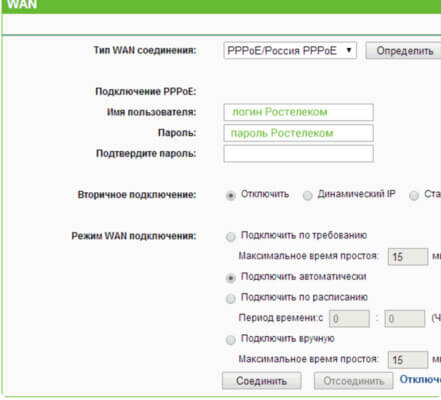Viewport: 441px width, 400px height.
Task: Click the Определить button
Action: pyautogui.click(x=404, y=51)
